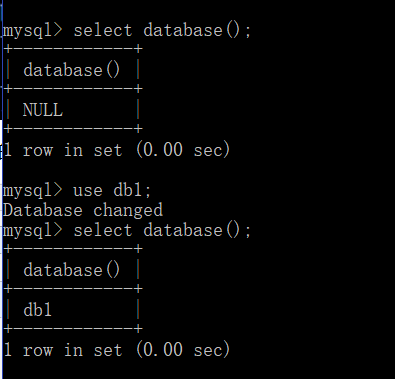
Task: Click the top border of first result table
Action: 73,49
